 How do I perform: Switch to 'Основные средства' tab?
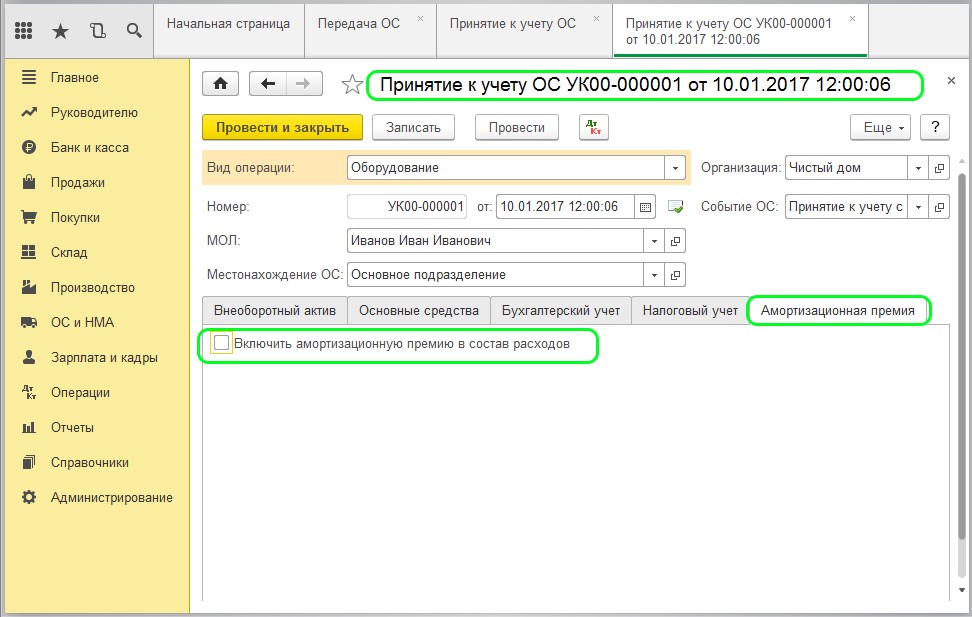[419, 311]
